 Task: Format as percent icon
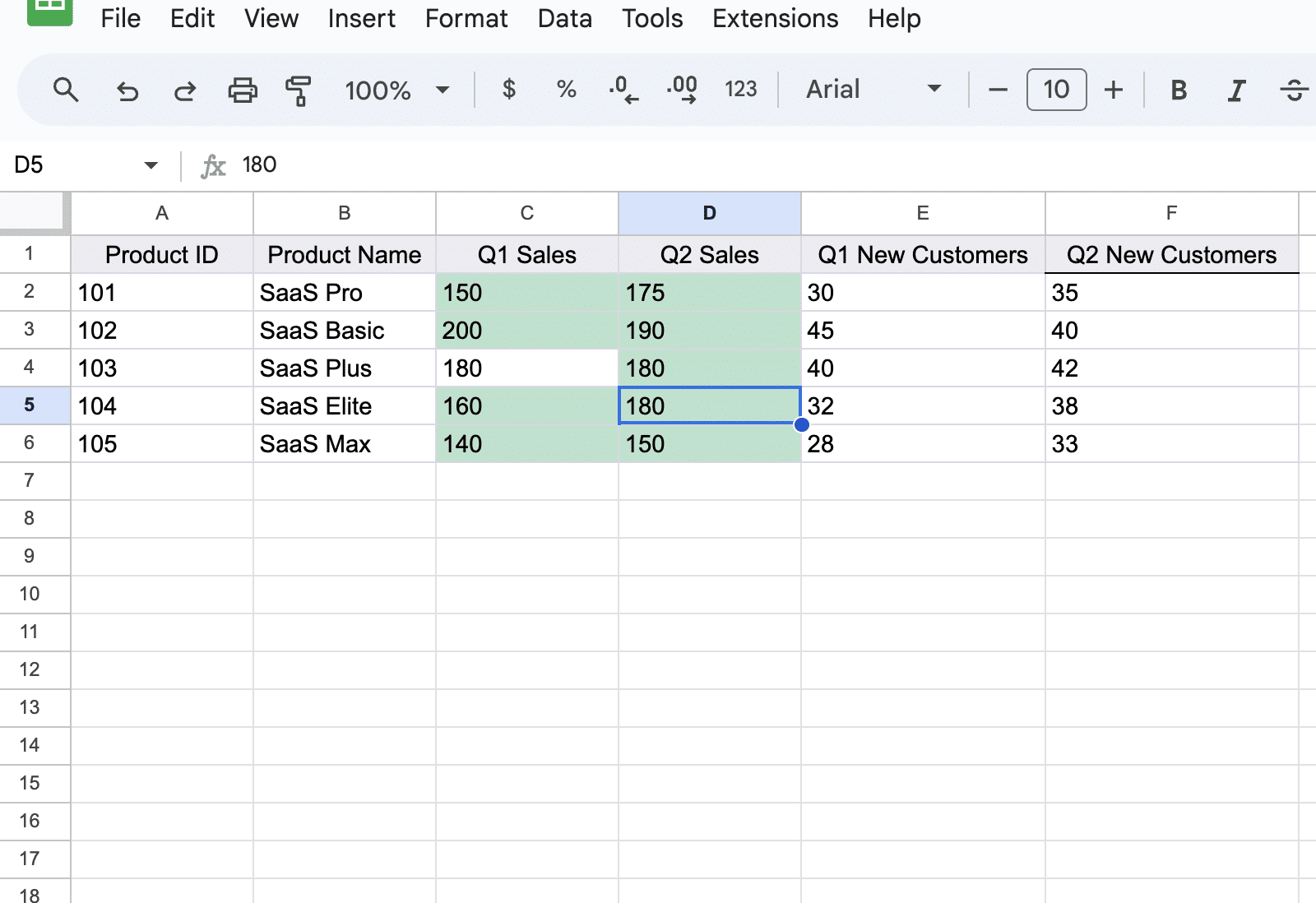[x=567, y=89]
